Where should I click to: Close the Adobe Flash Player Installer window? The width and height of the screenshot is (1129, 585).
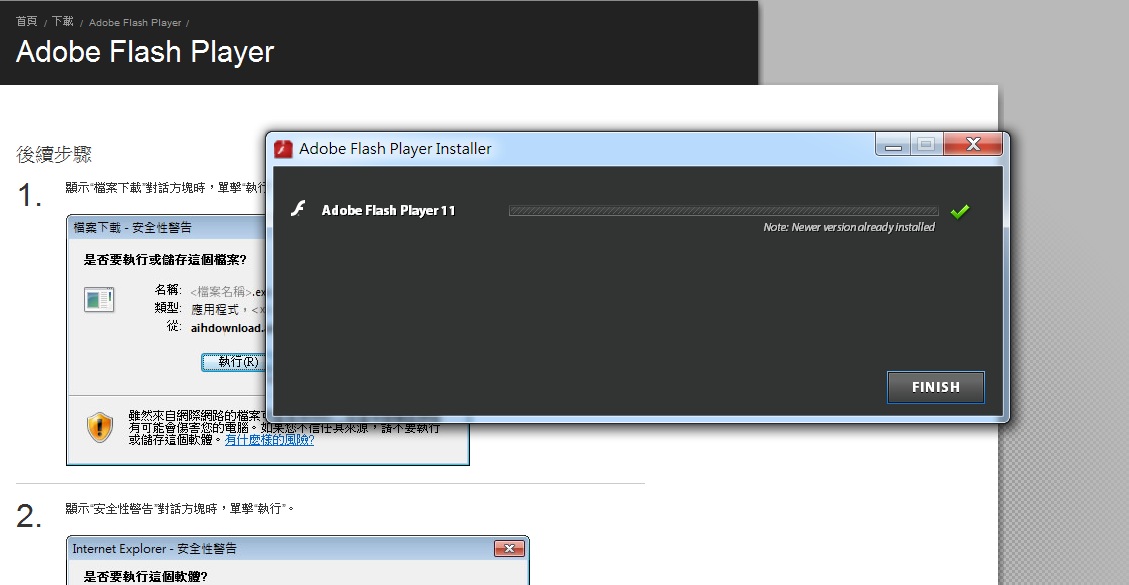click(x=973, y=145)
